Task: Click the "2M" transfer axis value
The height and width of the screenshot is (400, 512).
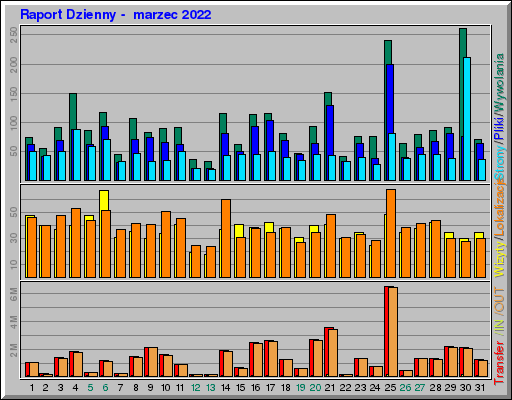Action: pos(14,350)
